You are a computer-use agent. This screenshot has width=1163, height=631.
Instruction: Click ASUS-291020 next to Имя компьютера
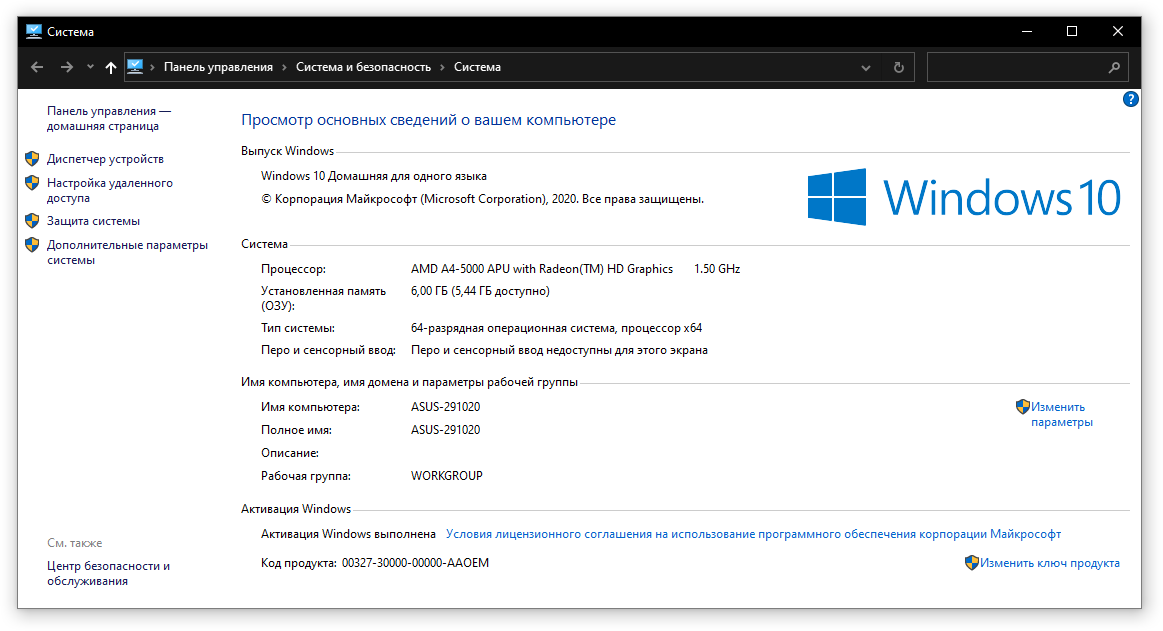[446, 407]
